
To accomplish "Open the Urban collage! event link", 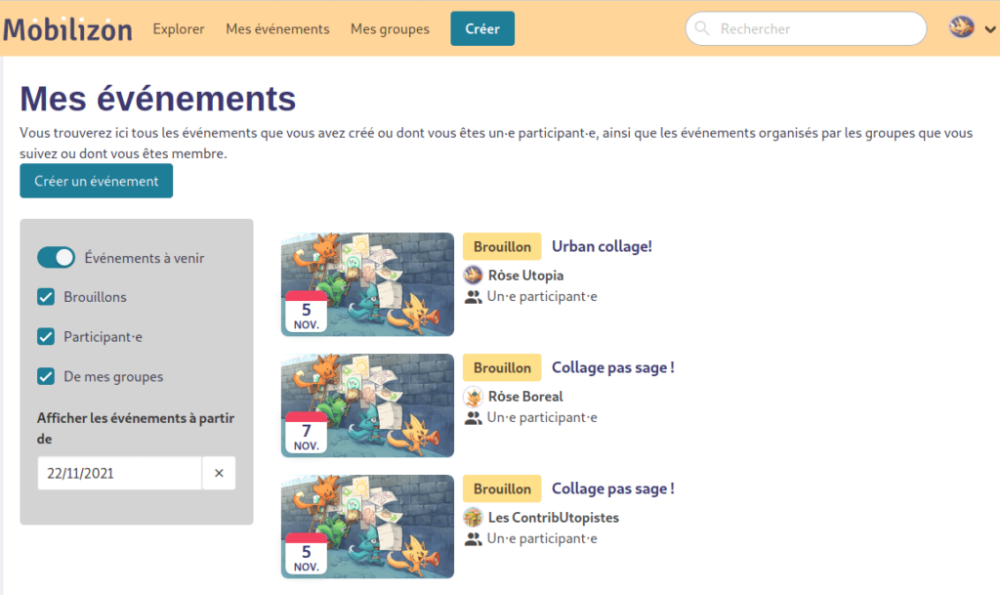I will (602, 246).
